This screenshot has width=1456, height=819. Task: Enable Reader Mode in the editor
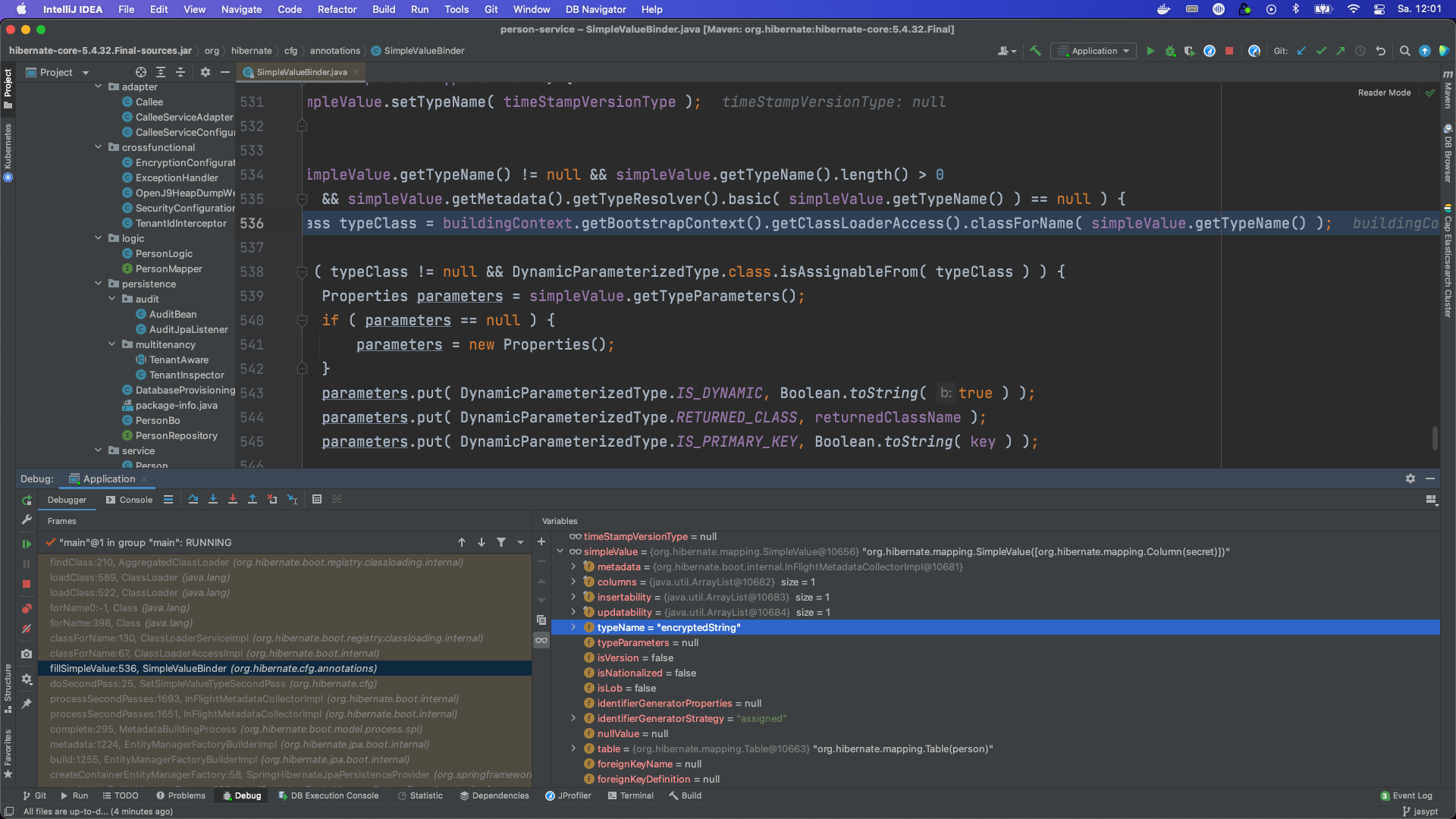coord(1384,93)
